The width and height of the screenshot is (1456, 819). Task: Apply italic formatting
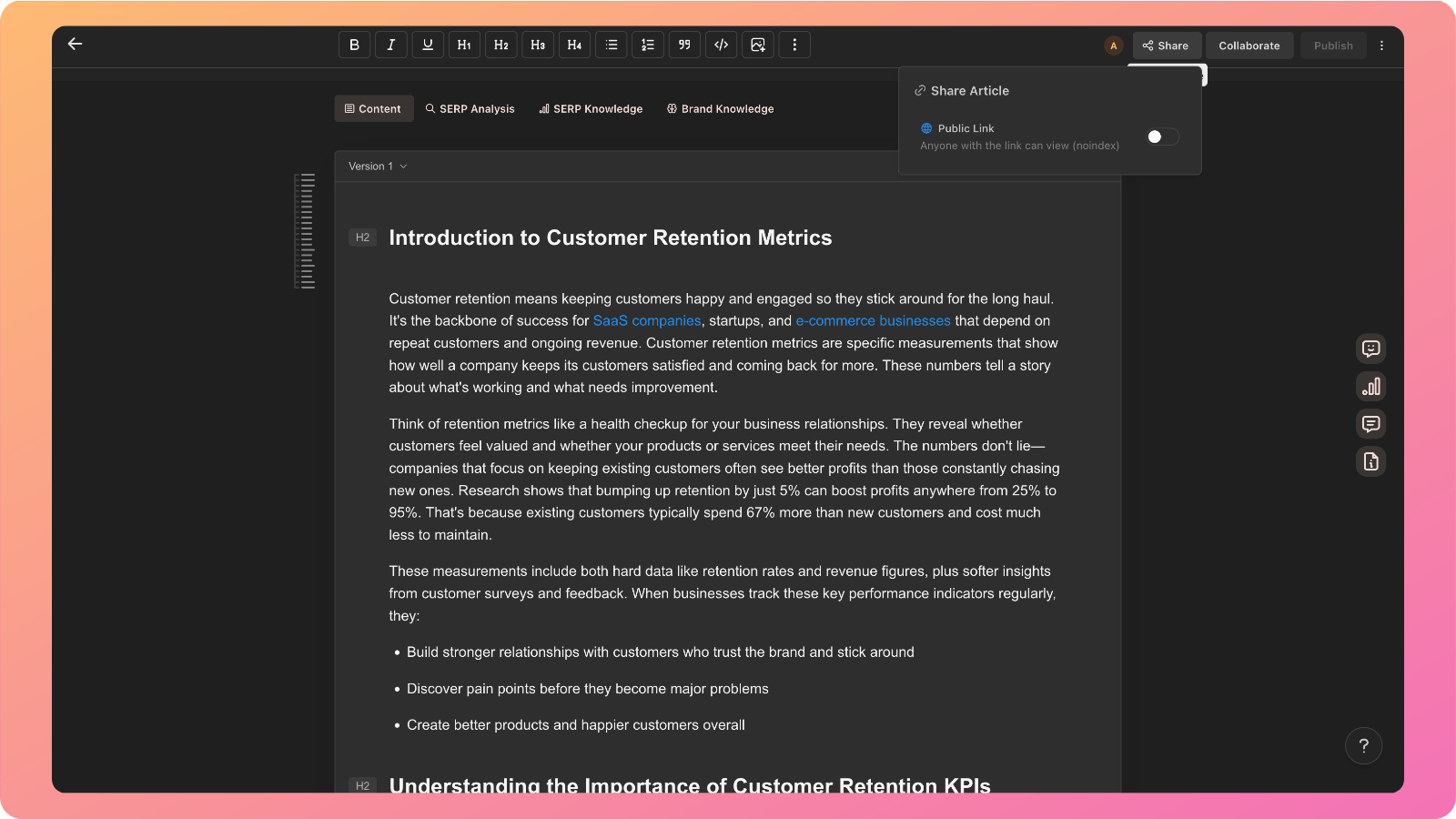point(390,45)
